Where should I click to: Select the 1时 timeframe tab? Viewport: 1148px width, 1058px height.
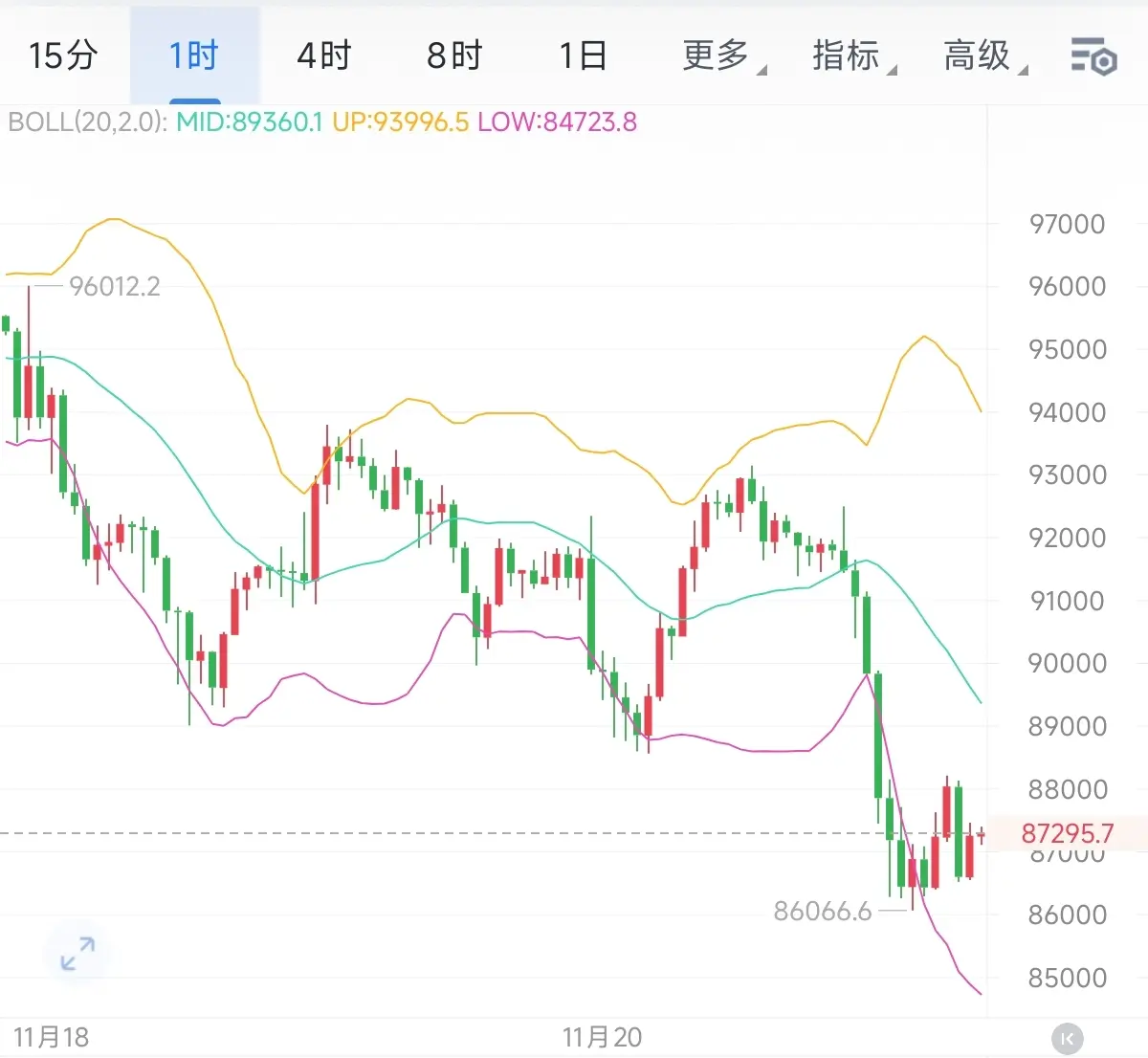[194, 55]
